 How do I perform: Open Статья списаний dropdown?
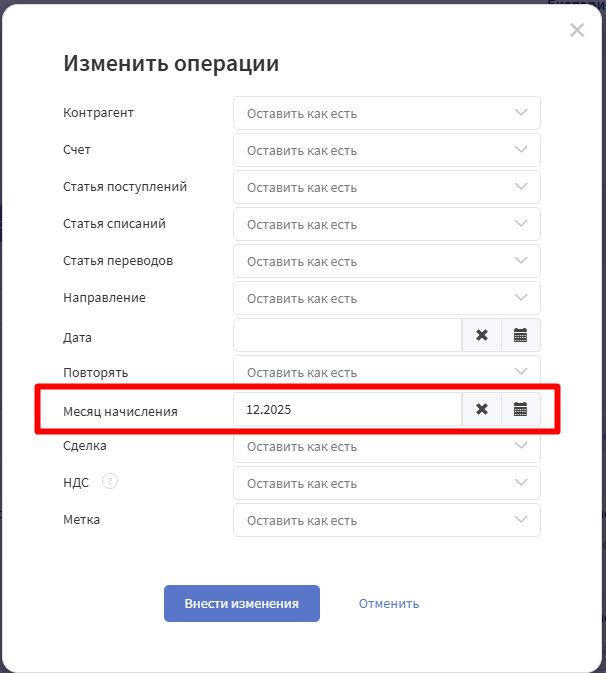point(386,224)
